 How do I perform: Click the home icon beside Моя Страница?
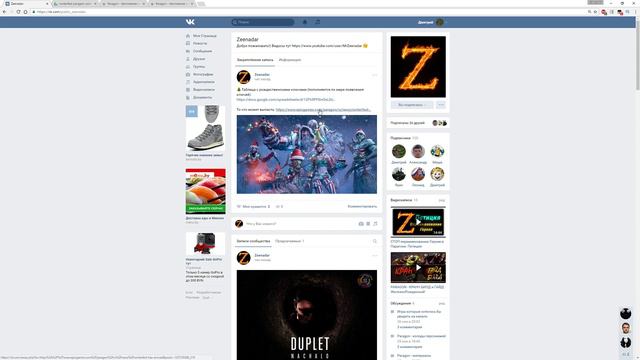click(188, 36)
